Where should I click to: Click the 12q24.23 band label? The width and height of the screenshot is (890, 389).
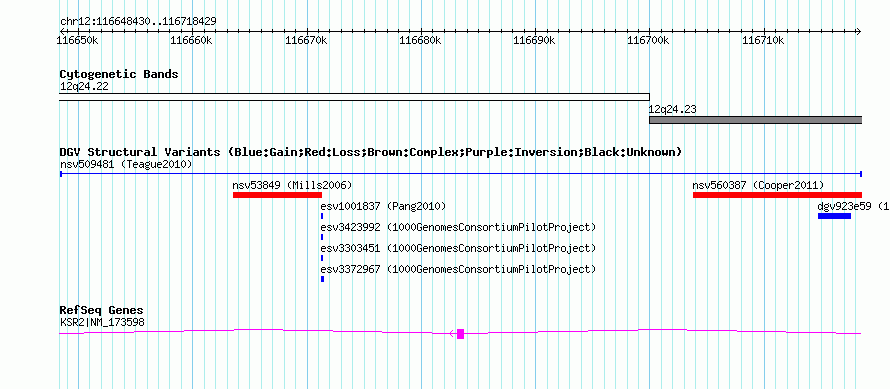(x=673, y=110)
